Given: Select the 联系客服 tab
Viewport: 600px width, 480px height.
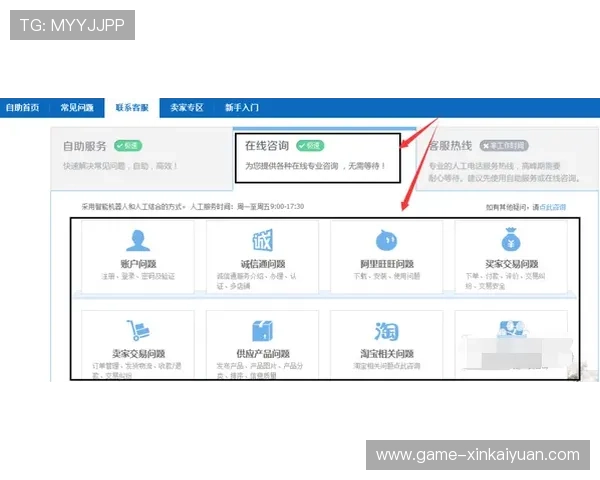Looking at the screenshot, I should pyautogui.click(x=131, y=107).
